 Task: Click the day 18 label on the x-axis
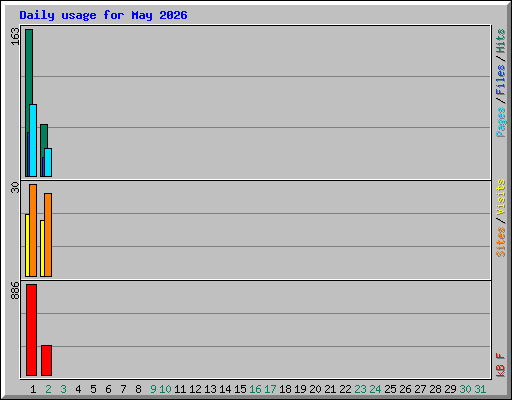coord(285,389)
